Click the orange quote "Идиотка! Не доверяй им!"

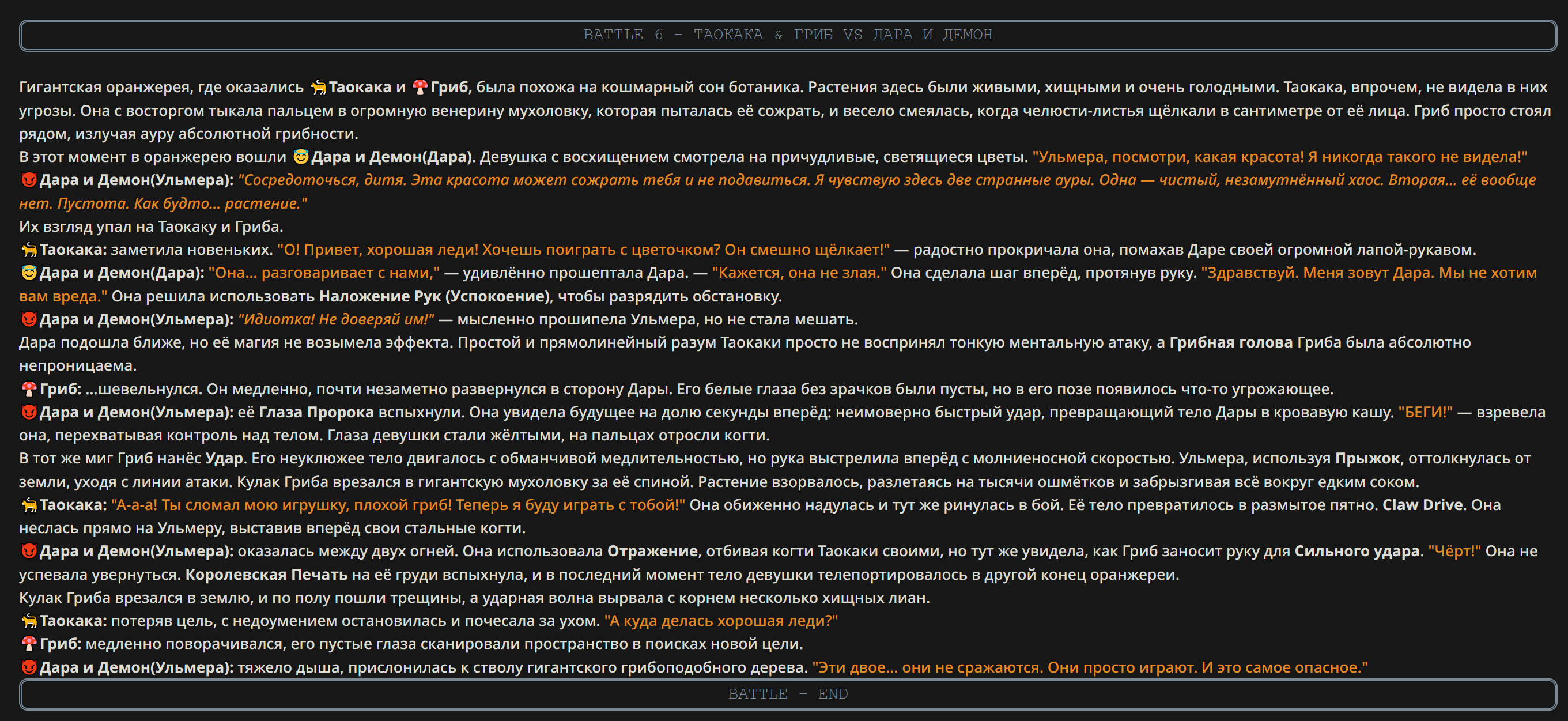point(336,320)
